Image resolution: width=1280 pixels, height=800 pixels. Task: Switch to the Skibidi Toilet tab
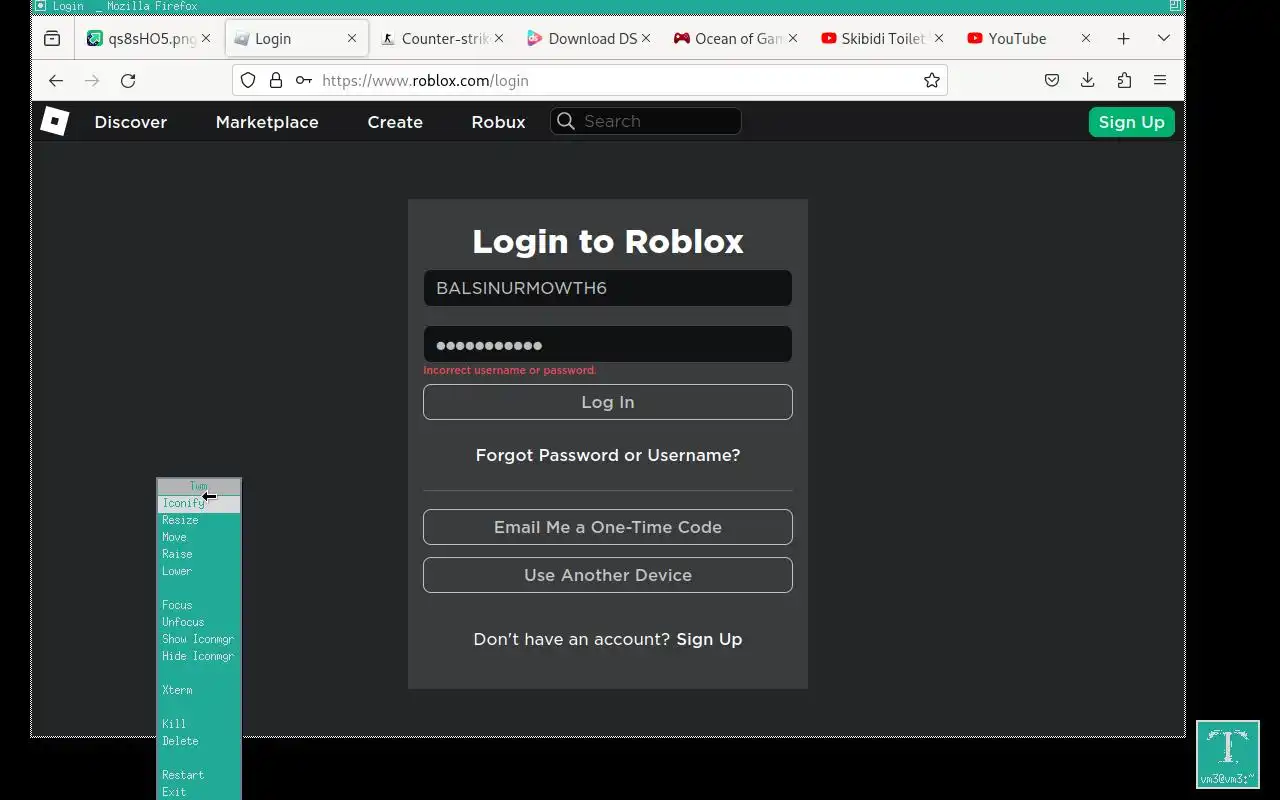coord(884,39)
